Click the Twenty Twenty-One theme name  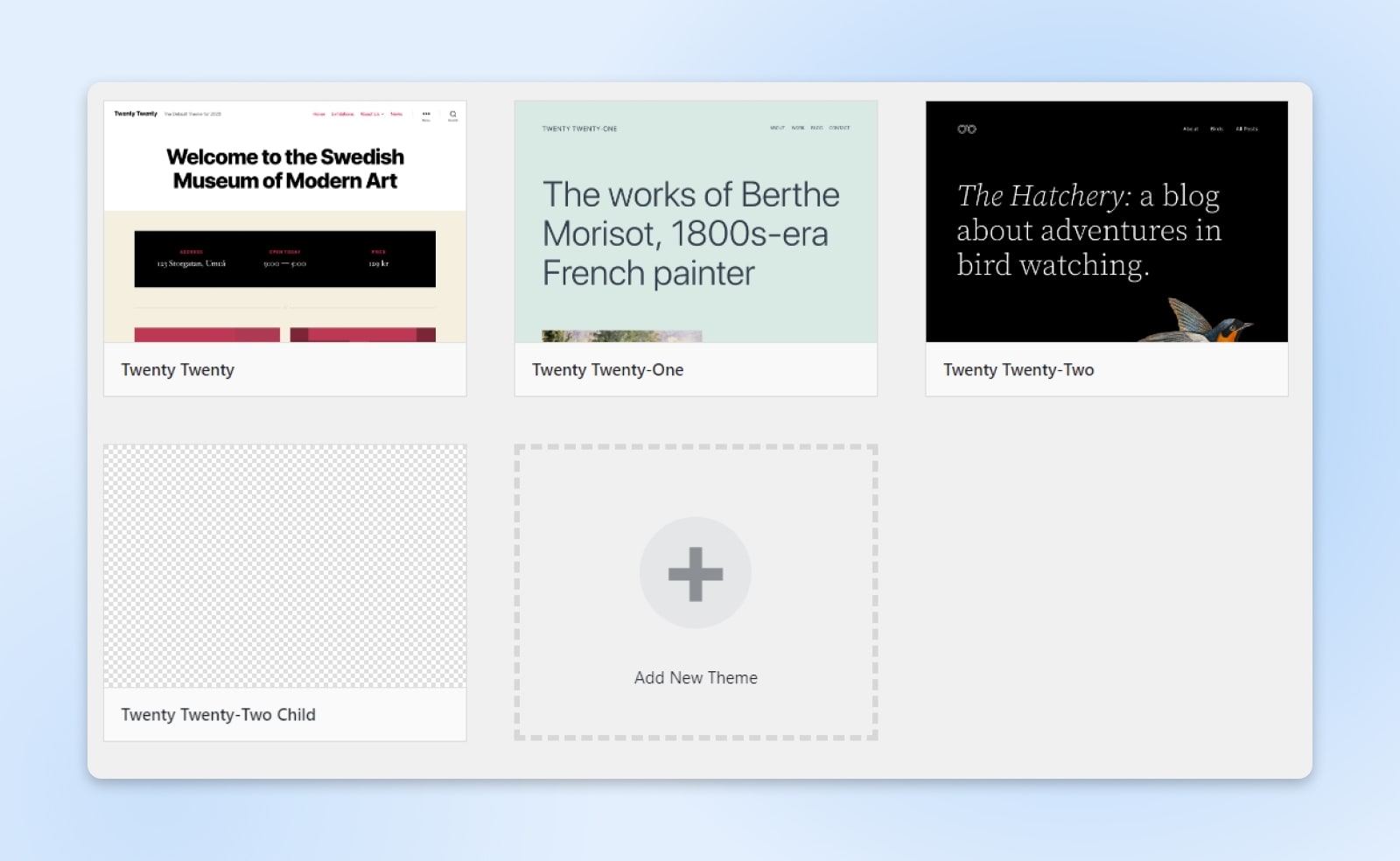(x=607, y=370)
